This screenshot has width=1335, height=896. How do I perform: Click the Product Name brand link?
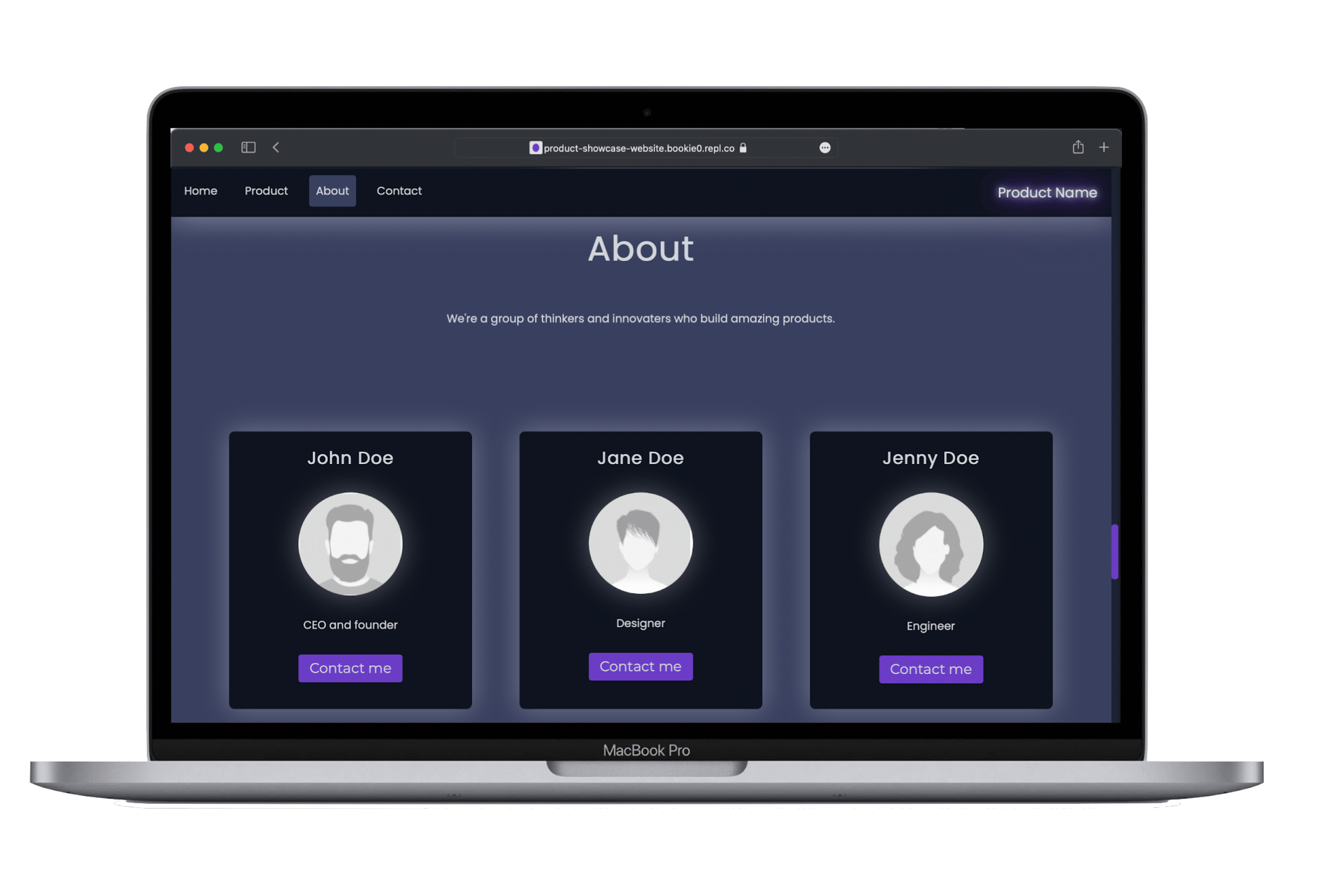1046,193
